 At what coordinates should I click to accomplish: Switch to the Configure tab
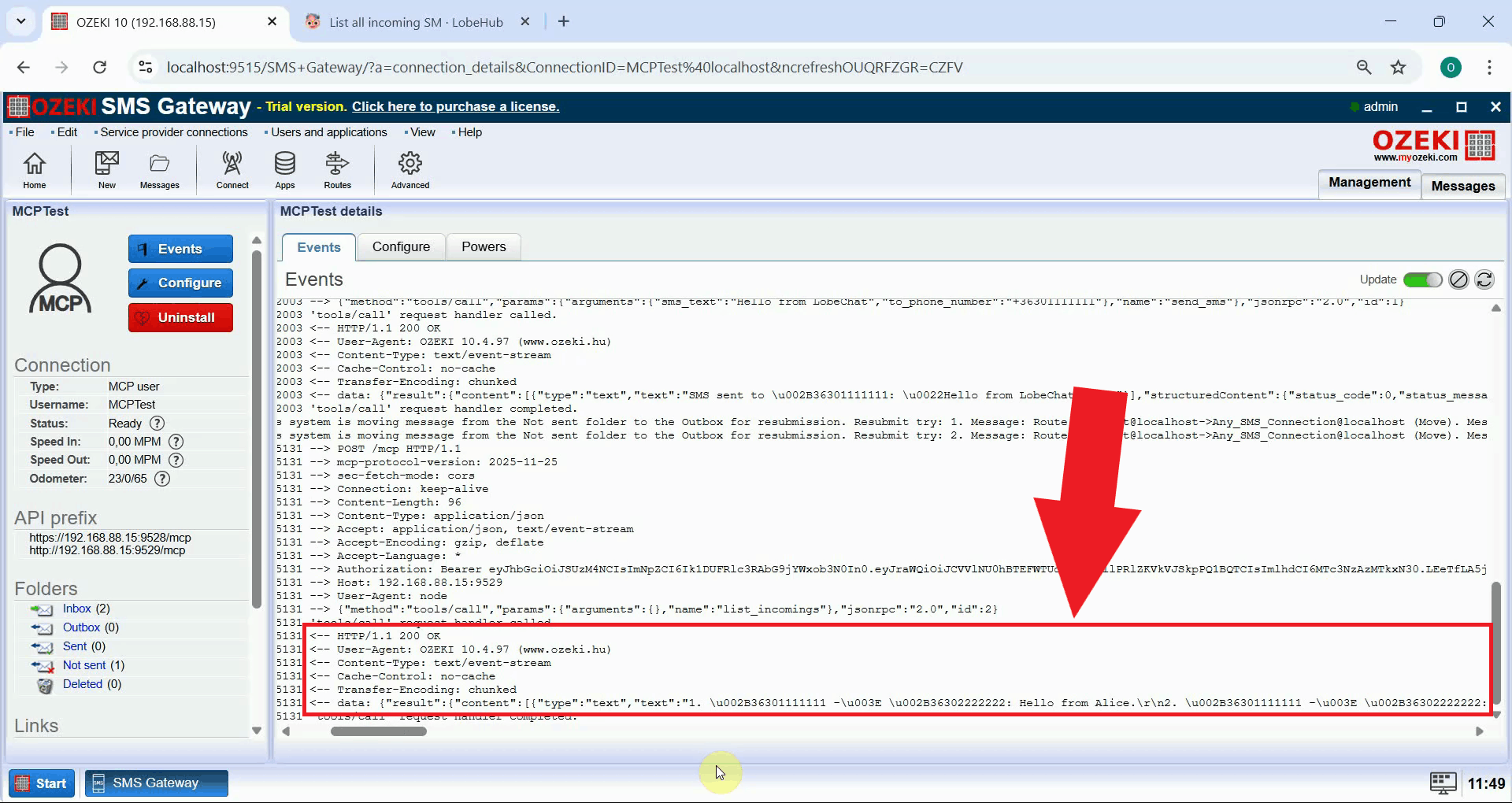401,246
